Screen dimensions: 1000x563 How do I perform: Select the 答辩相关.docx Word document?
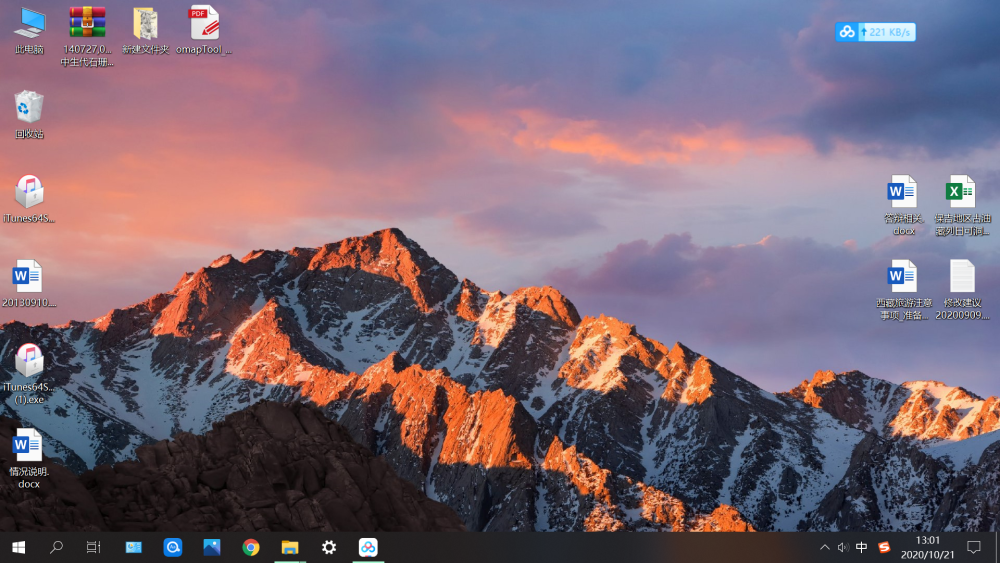pyautogui.click(x=904, y=205)
